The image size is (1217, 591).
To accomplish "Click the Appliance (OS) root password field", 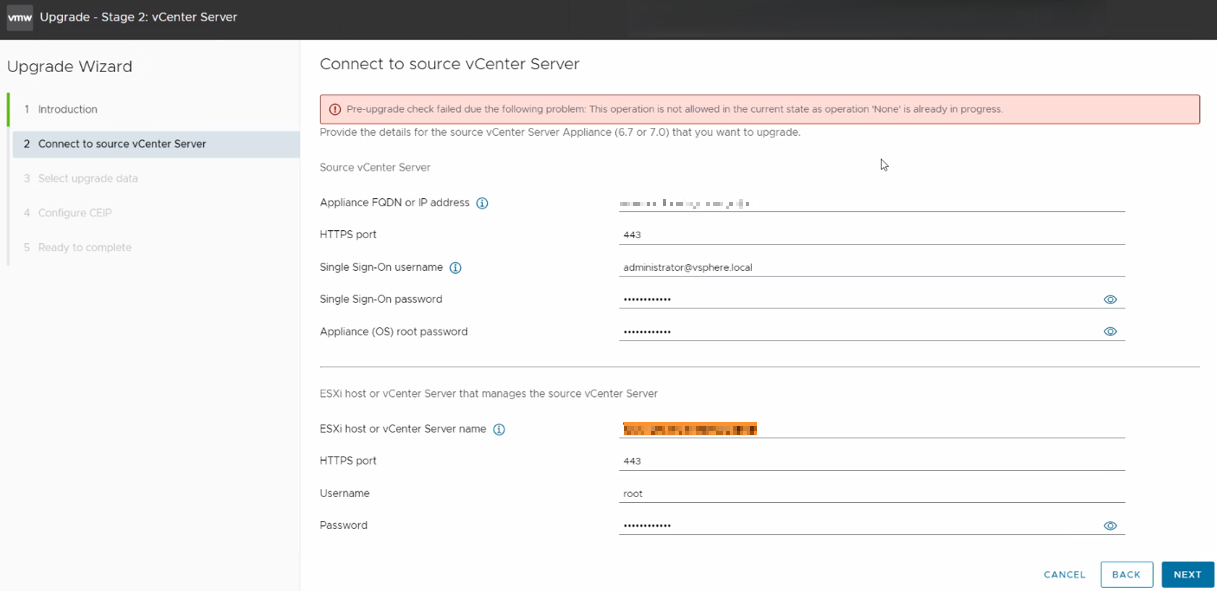I will [860, 331].
